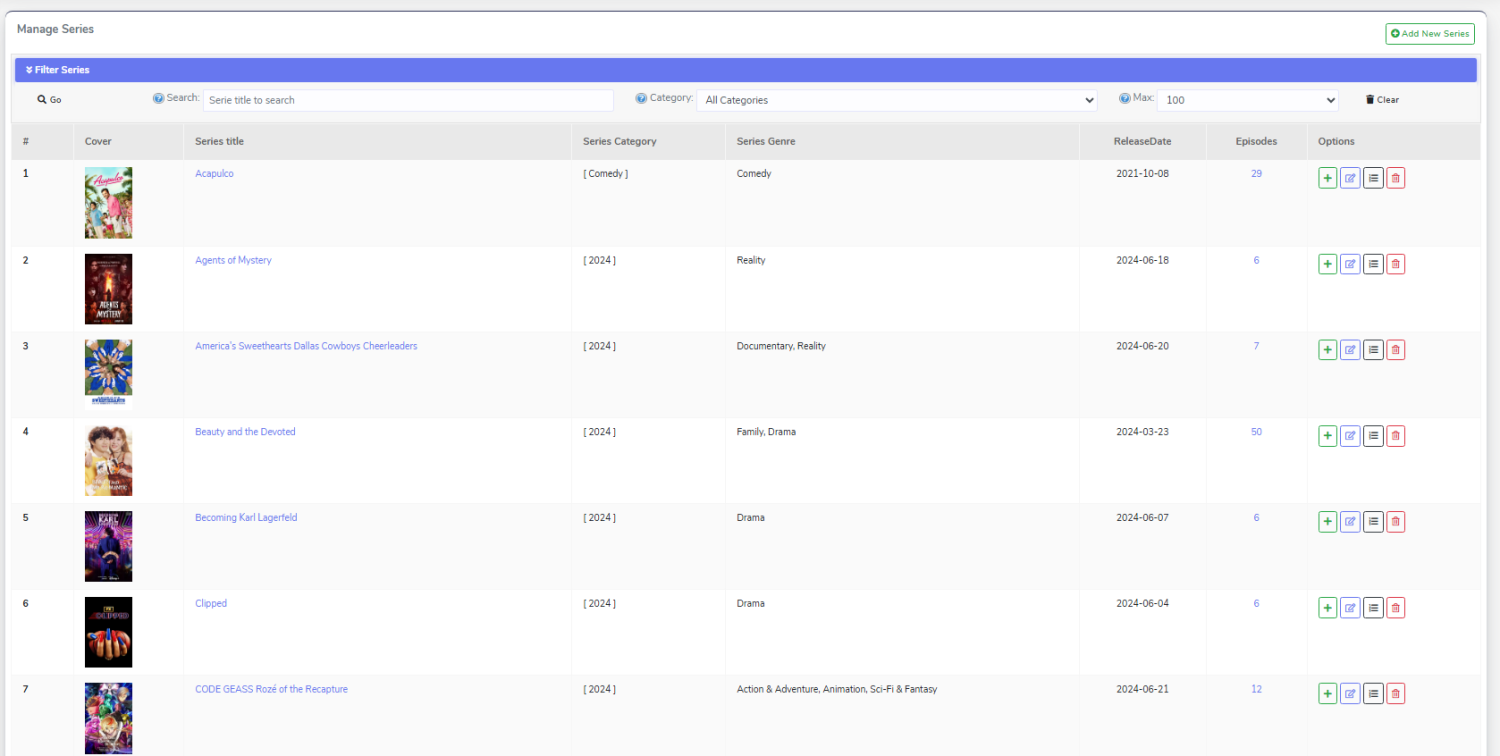Collapse the Filter Series panel
Image resolution: width=1500 pixels, height=756 pixels.
tap(58, 70)
